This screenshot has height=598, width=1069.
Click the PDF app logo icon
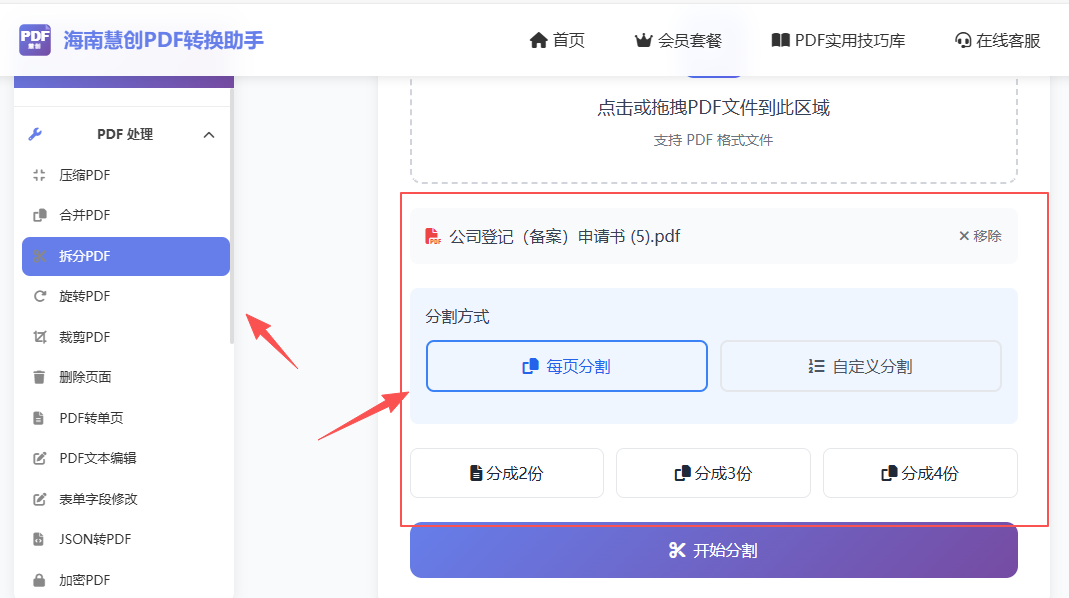click(x=35, y=40)
